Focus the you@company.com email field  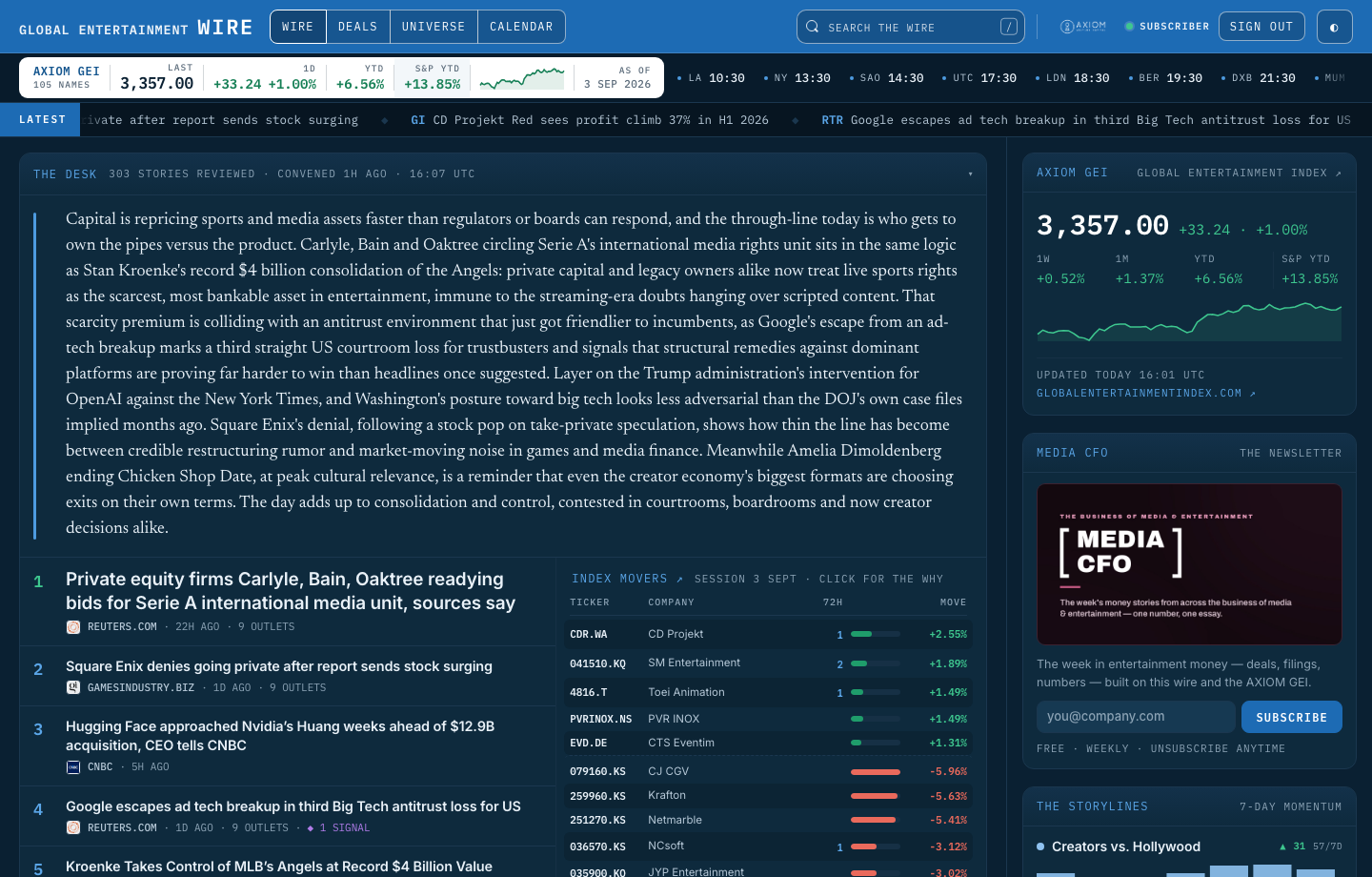pyautogui.click(x=1136, y=717)
